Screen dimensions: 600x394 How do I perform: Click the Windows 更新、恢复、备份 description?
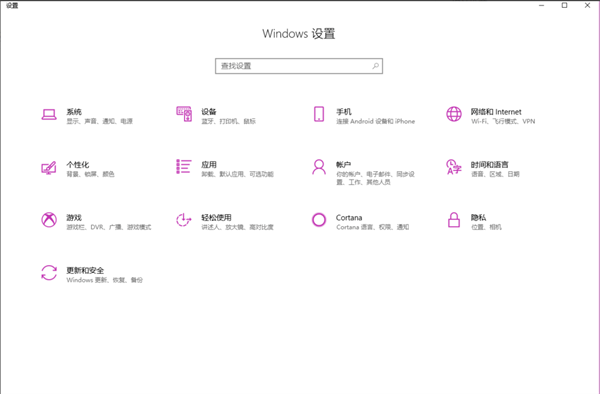[104, 280]
